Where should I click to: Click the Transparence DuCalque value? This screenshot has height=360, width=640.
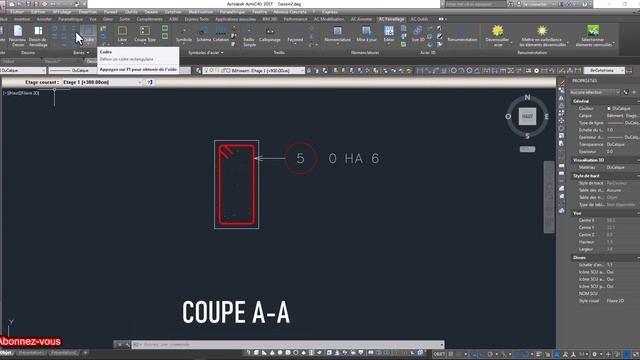616,144
